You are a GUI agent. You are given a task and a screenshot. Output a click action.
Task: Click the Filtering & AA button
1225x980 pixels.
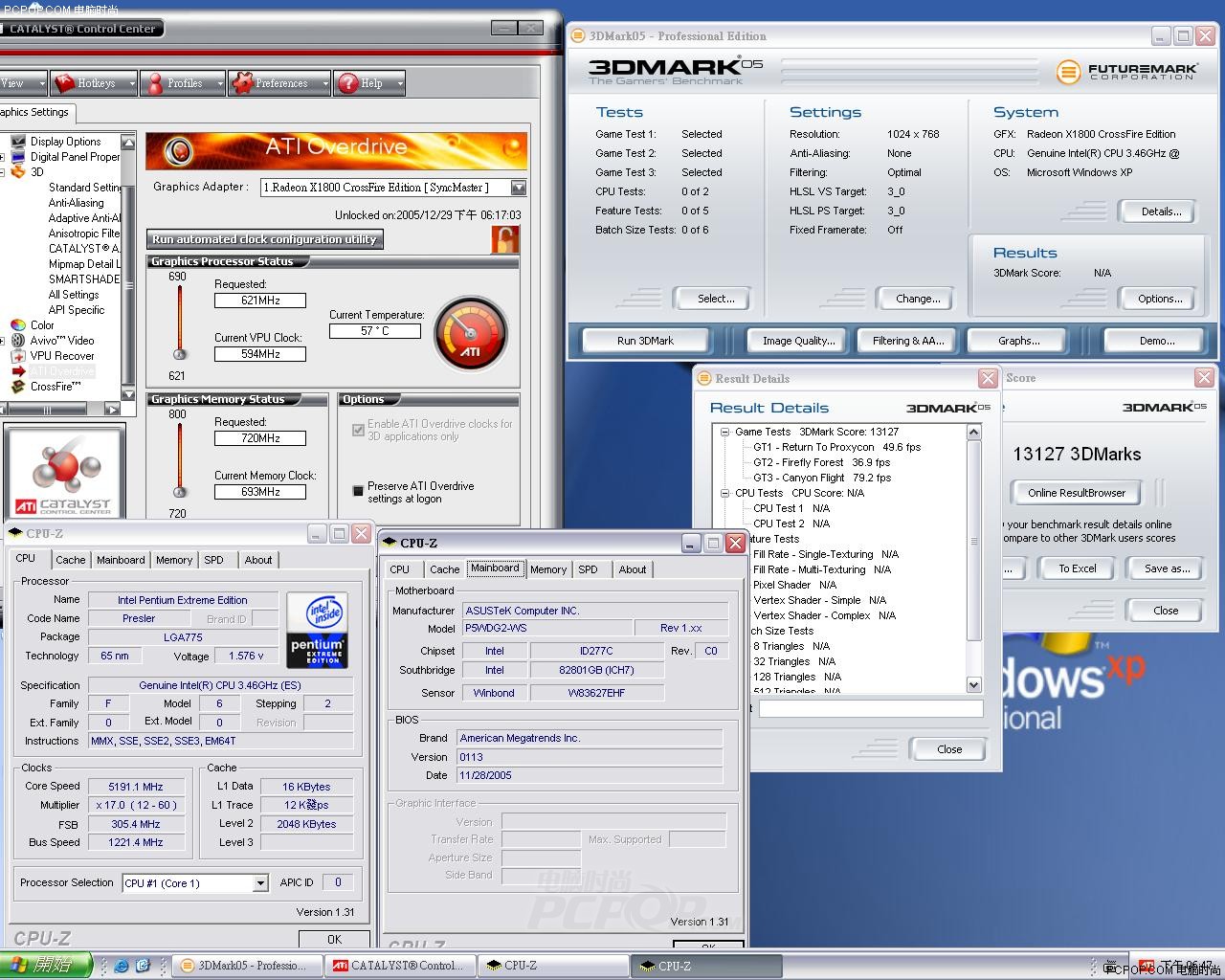(x=907, y=341)
